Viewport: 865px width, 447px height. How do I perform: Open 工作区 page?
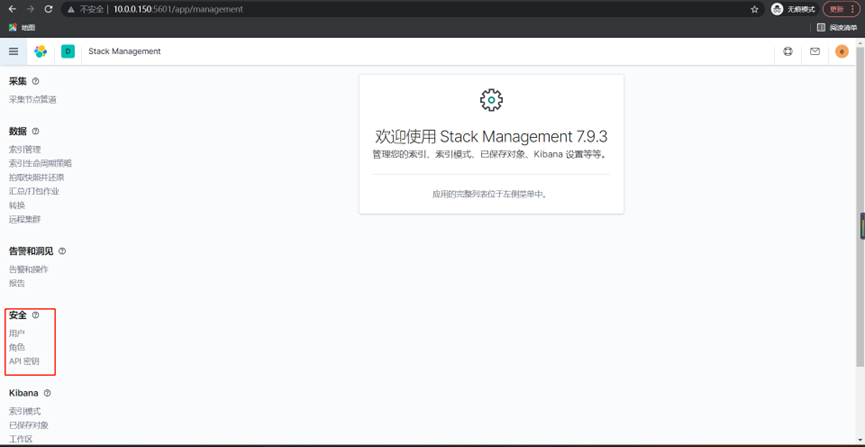click(x=20, y=439)
